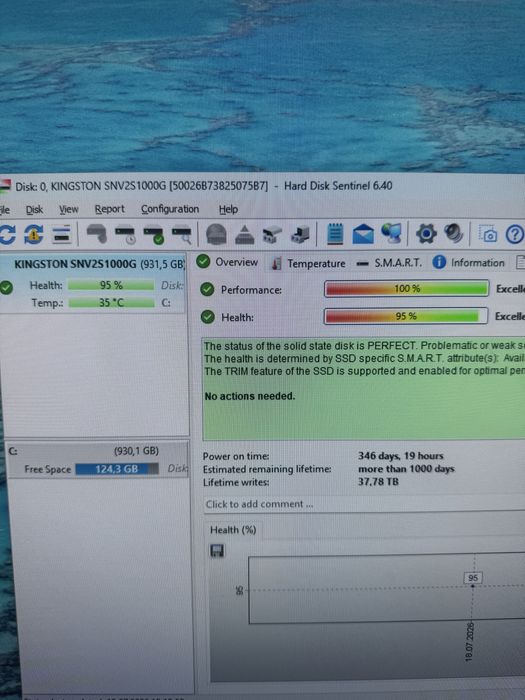Click the 'Power on time:' label
The height and width of the screenshot is (700, 525).
point(236,456)
